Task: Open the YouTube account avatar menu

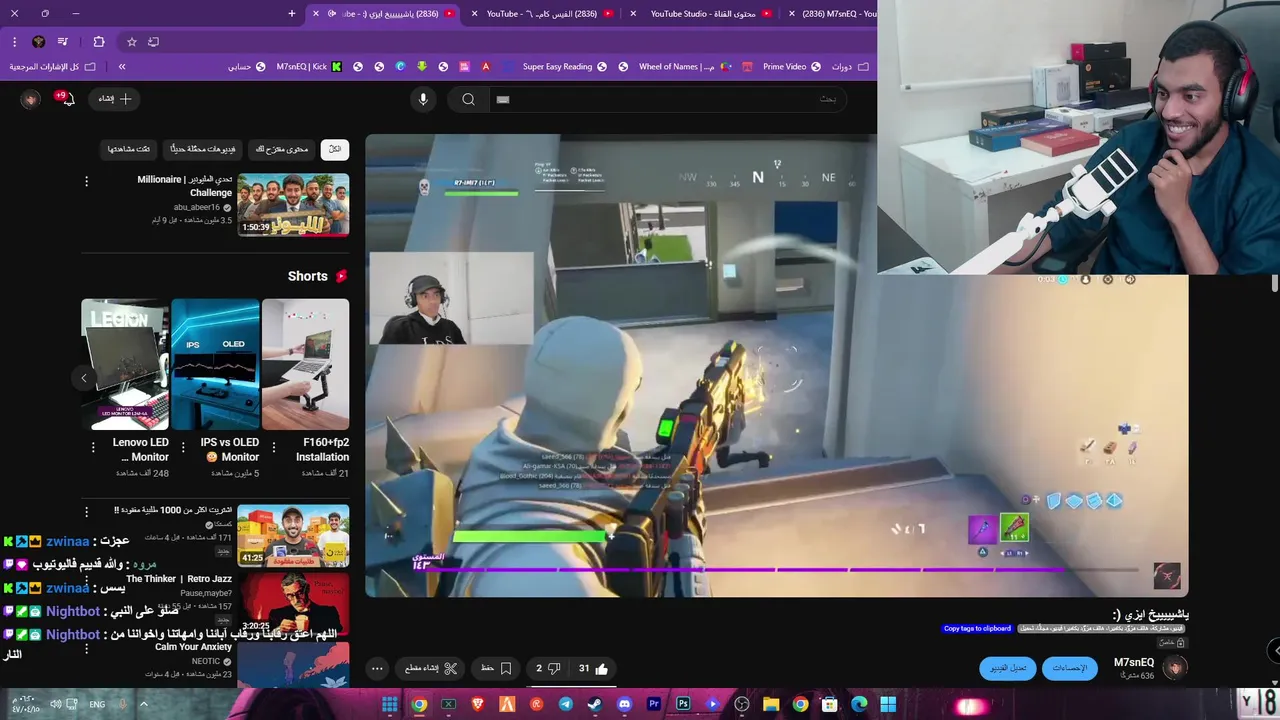Action: 31,99
